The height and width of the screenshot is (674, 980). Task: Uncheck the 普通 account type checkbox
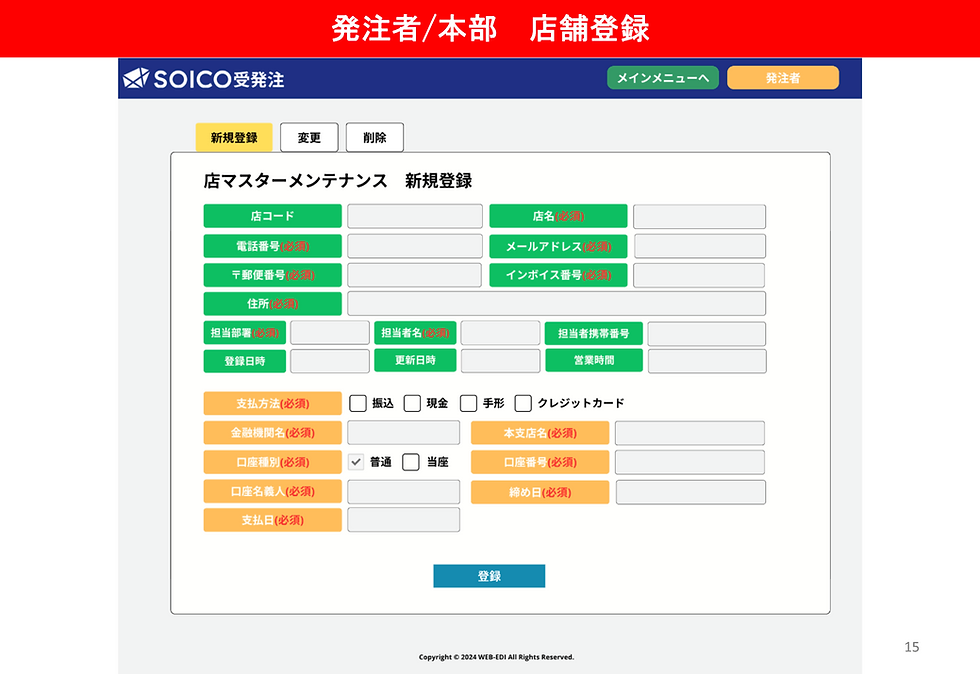(x=355, y=462)
